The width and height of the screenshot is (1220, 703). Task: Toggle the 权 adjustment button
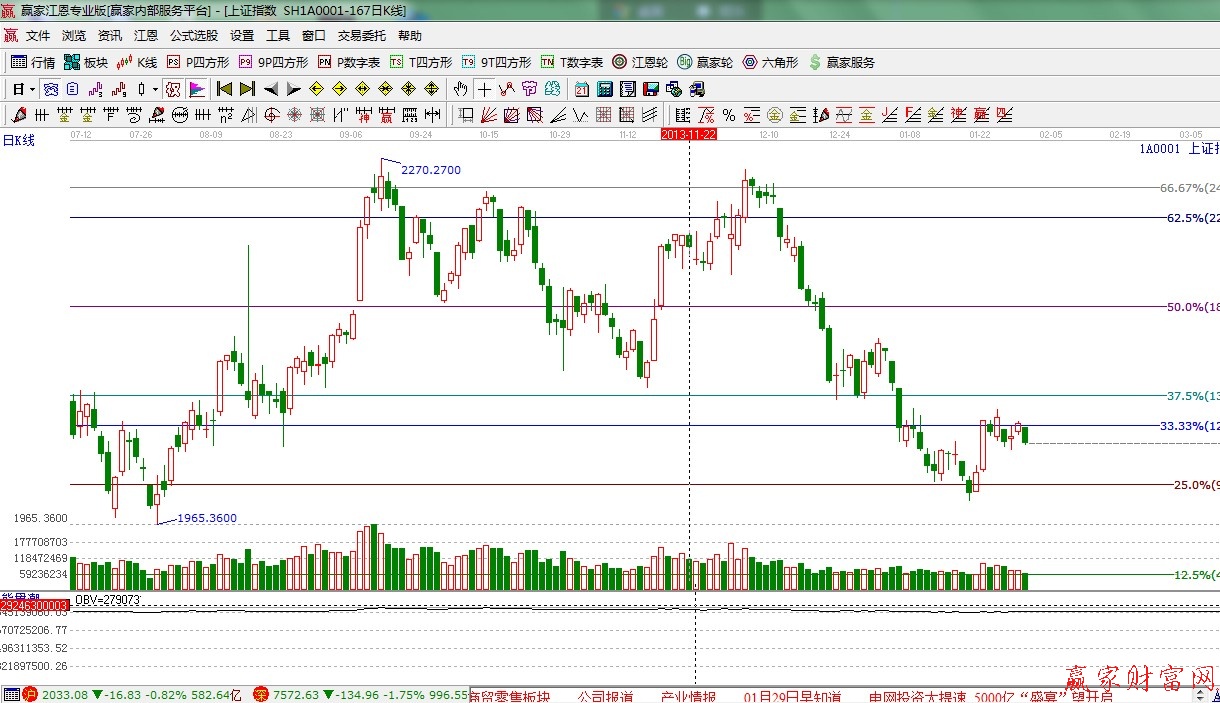coord(174,89)
